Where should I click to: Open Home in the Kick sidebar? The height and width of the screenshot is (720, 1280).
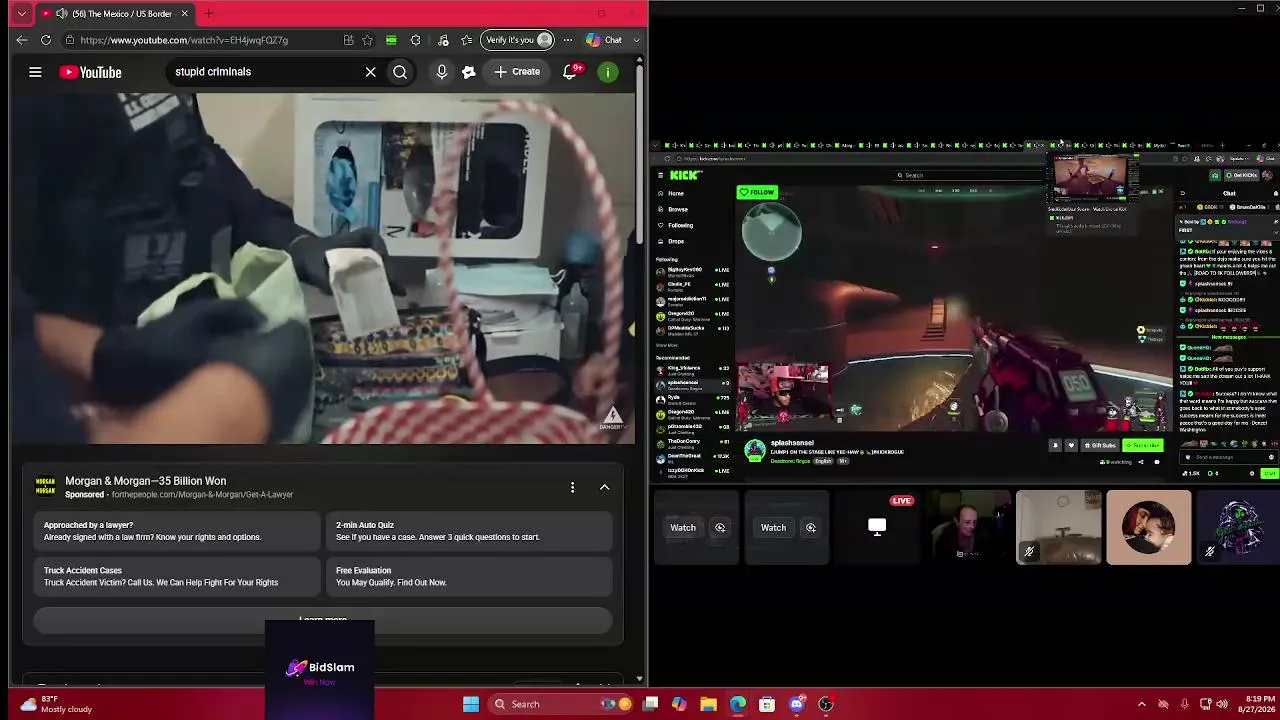pos(676,194)
